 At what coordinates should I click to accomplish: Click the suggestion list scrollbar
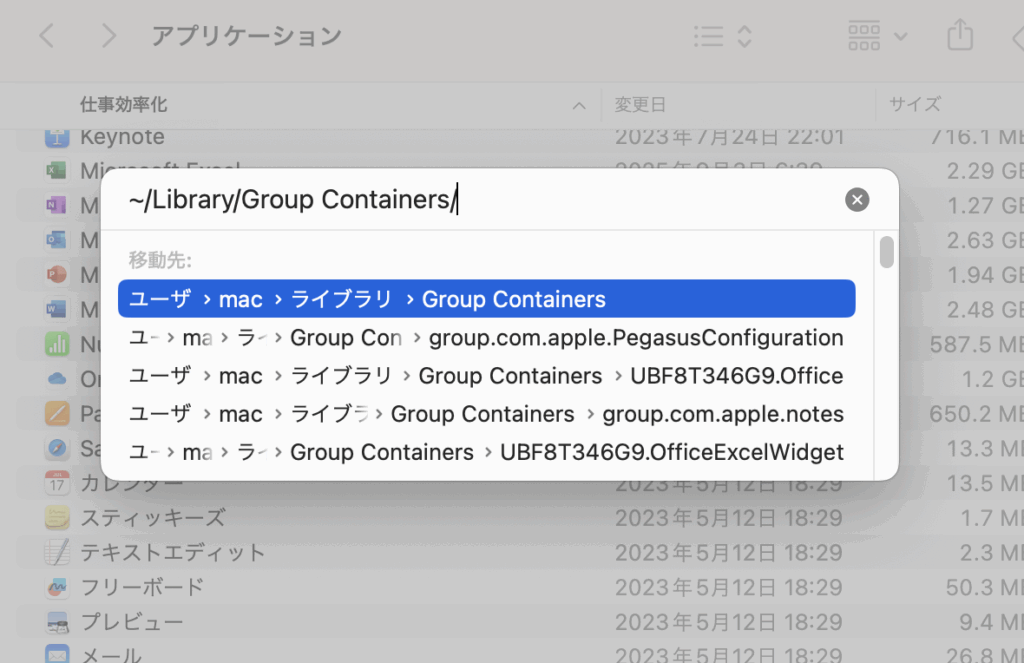886,252
